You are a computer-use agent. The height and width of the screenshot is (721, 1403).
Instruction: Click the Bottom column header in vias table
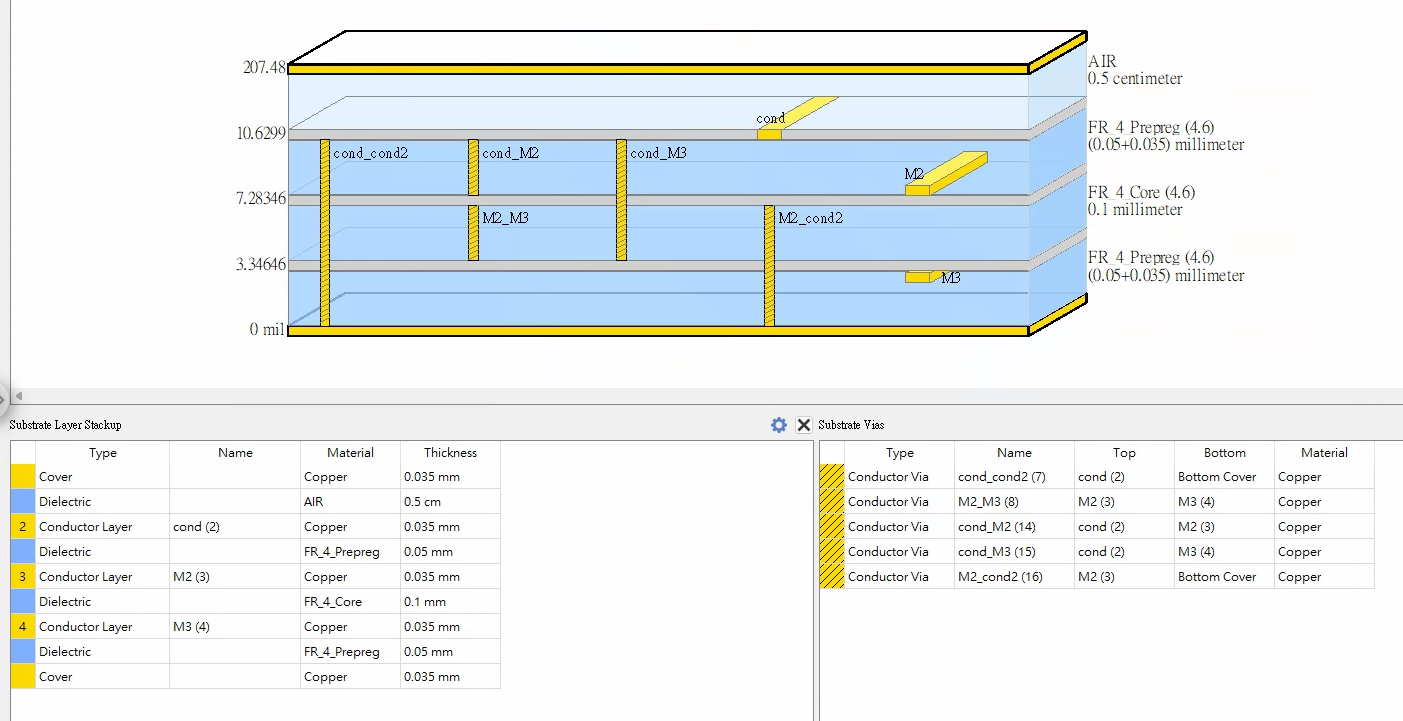point(1224,453)
